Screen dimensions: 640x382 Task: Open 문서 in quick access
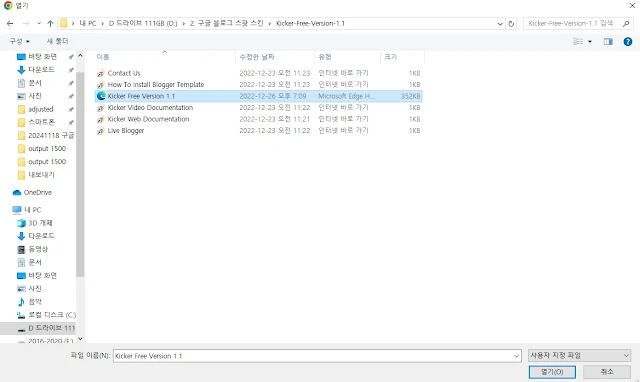click(x=35, y=83)
